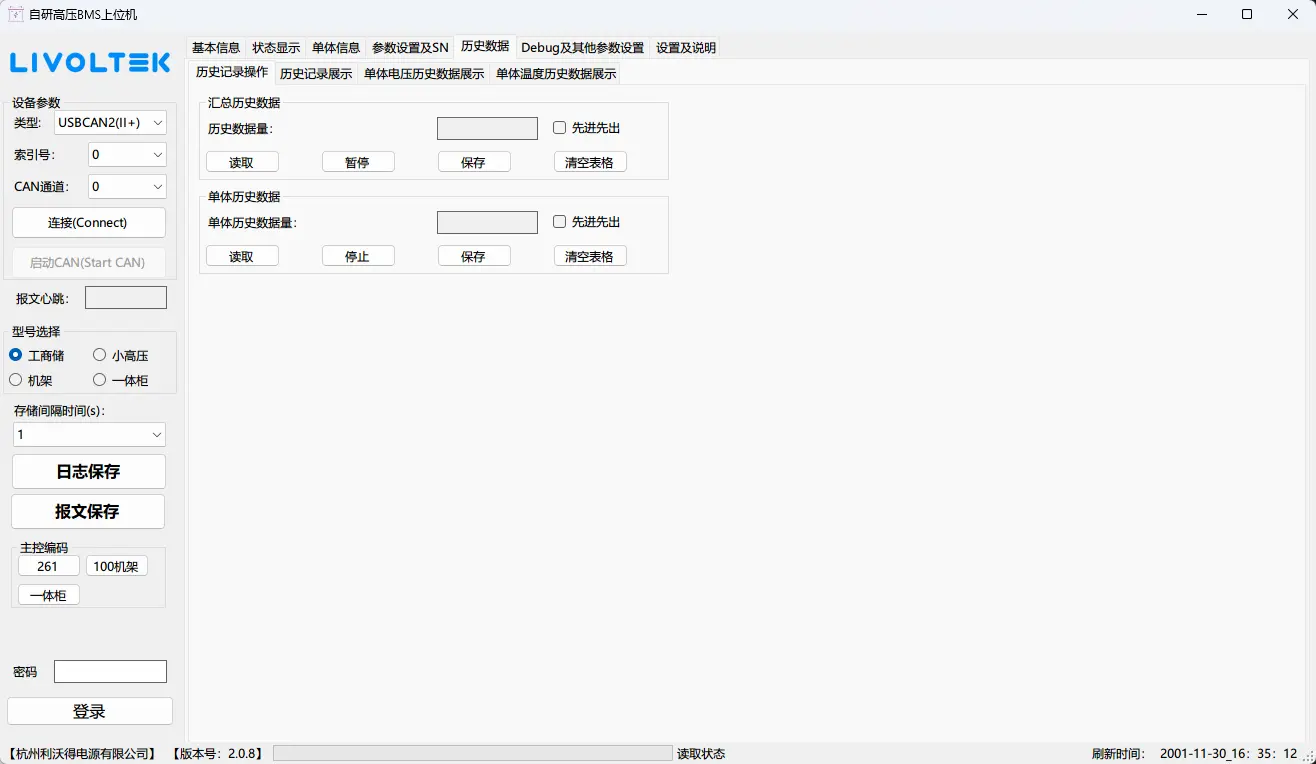Enable 先进先出 checkbox under 单体历史数据
The image size is (1316, 764).
(x=559, y=222)
